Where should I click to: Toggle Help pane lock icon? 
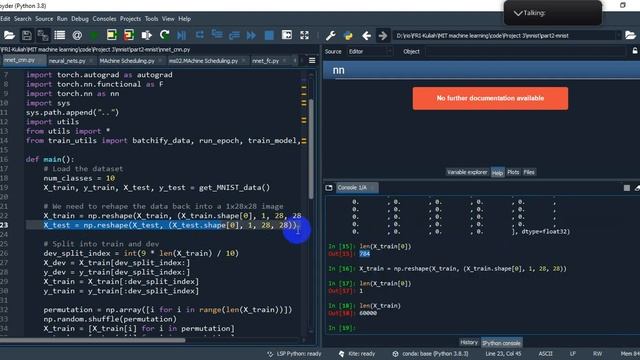coord(635,51)
